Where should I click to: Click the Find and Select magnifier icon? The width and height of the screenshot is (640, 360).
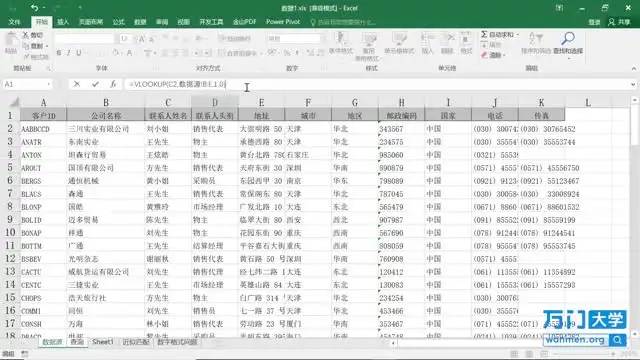pyautogui.click(x=568, y=39)
